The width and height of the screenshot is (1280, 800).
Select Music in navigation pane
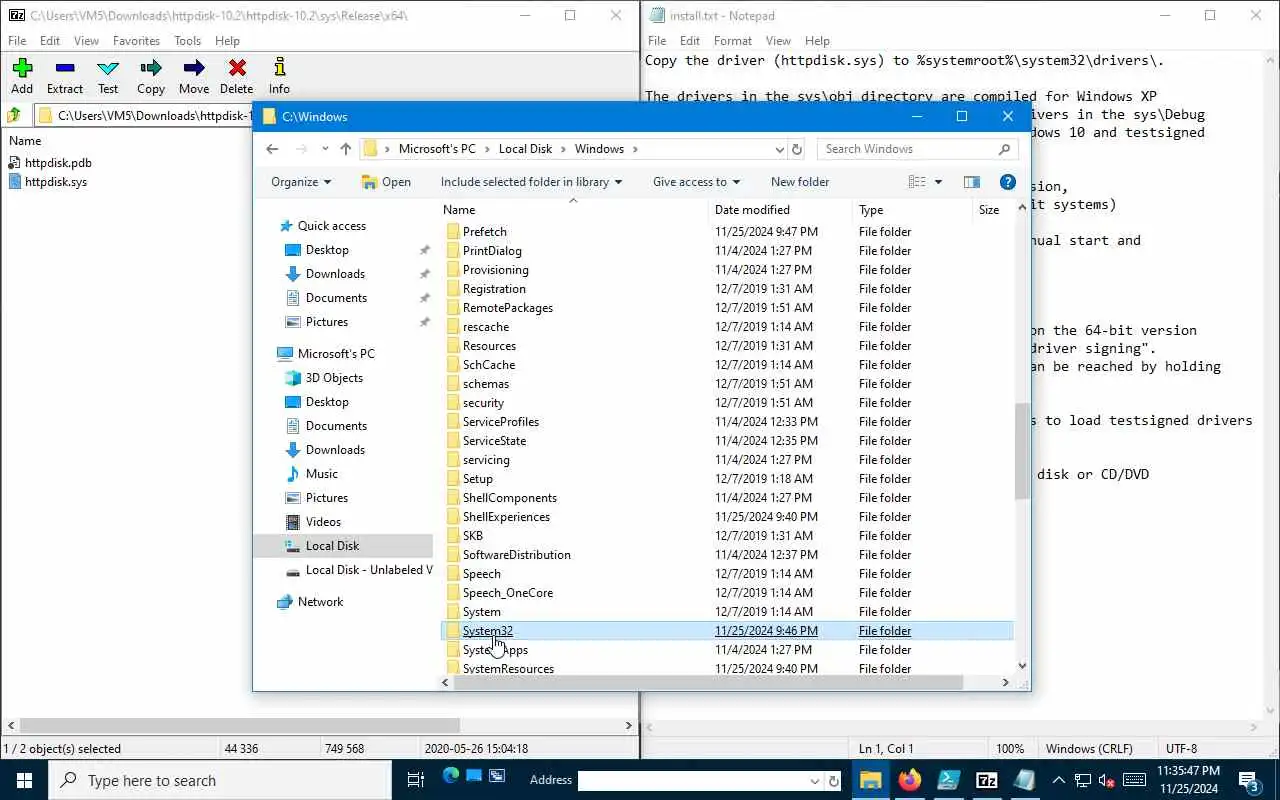pyautogui.click(x=321, y=474)
